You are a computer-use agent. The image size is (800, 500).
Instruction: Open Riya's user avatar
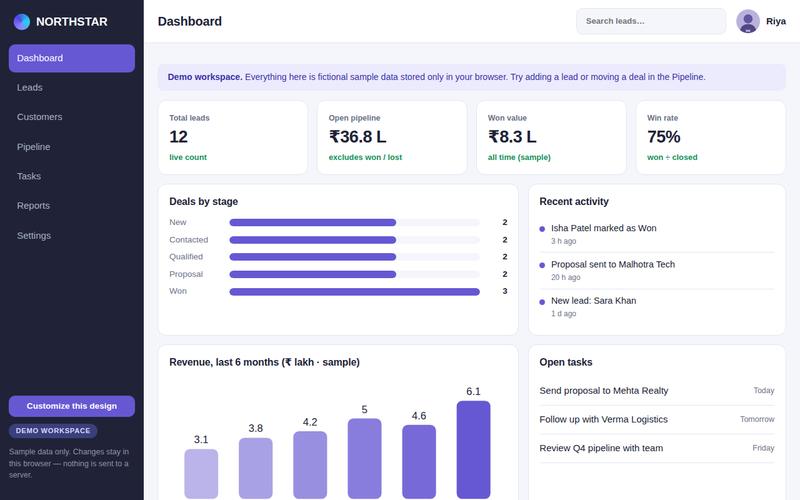(747, 21)
